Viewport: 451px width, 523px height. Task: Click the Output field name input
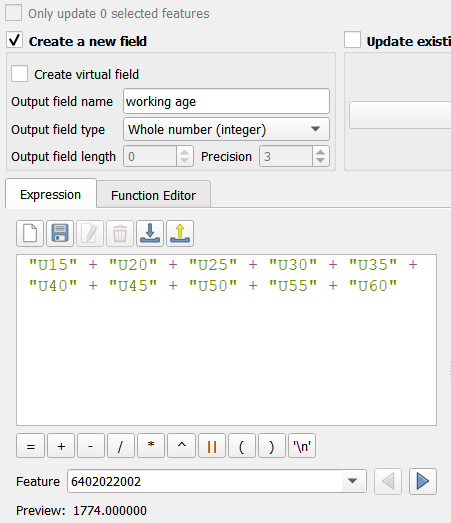(x=226, y=101)
